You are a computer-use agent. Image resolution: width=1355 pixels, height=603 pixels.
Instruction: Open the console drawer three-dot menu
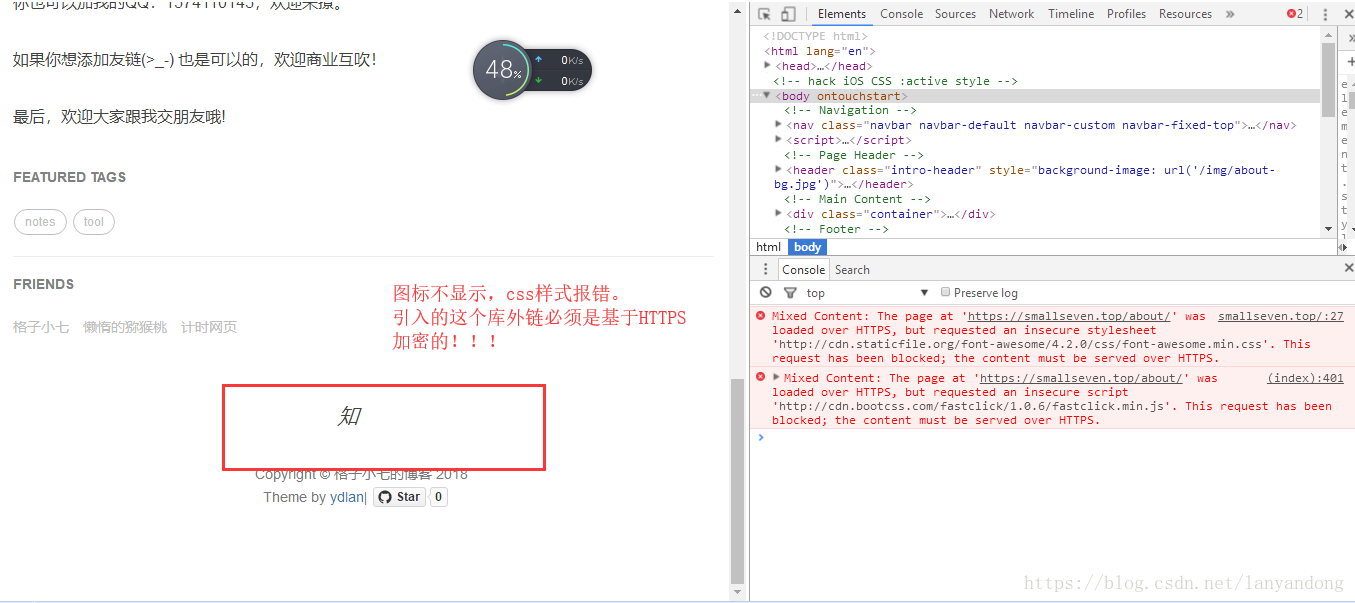[x=766, y=269]
